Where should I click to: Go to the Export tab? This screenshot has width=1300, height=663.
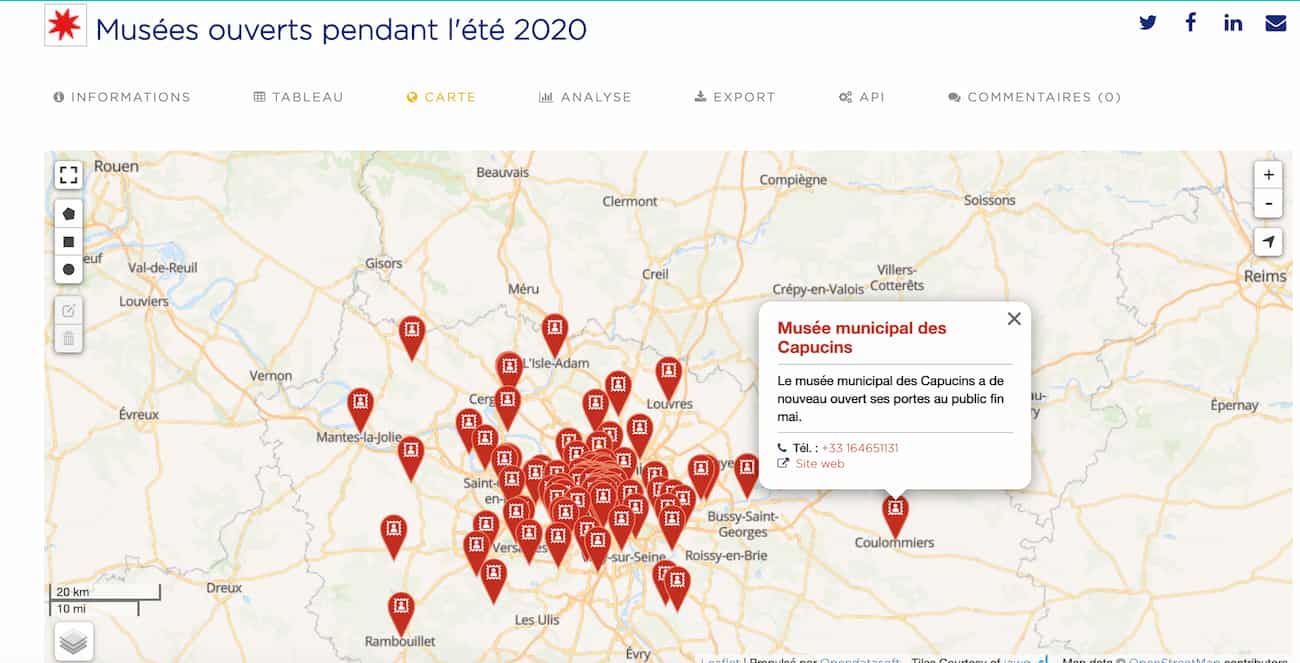(x=734, y=97)
